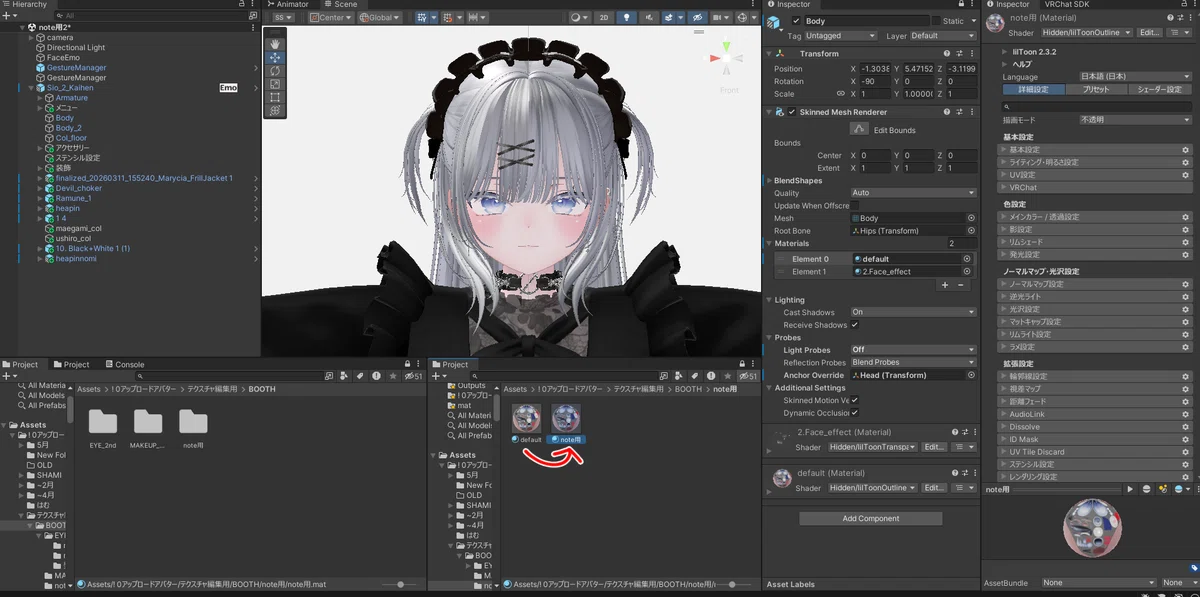
Task: Select the Rotate tool in Scene toolbar
Action: pos(275,71)
